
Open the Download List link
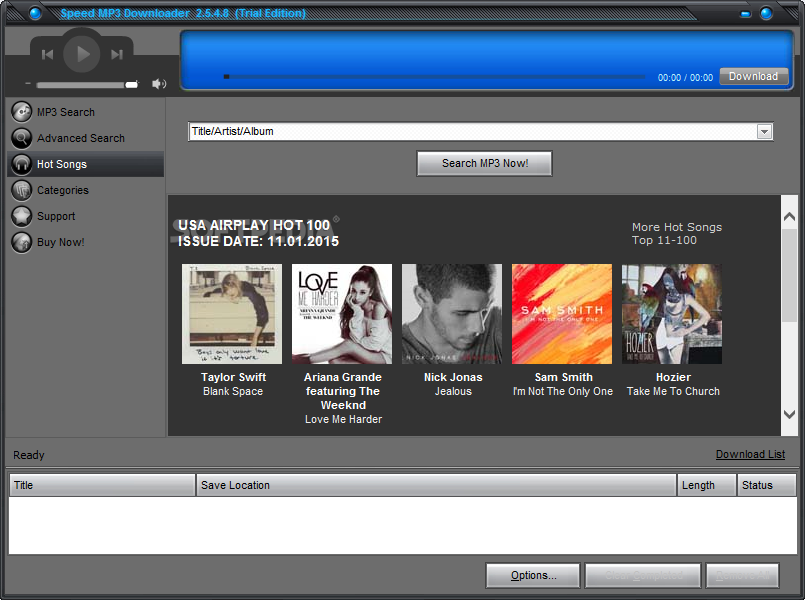click(750, 454)
